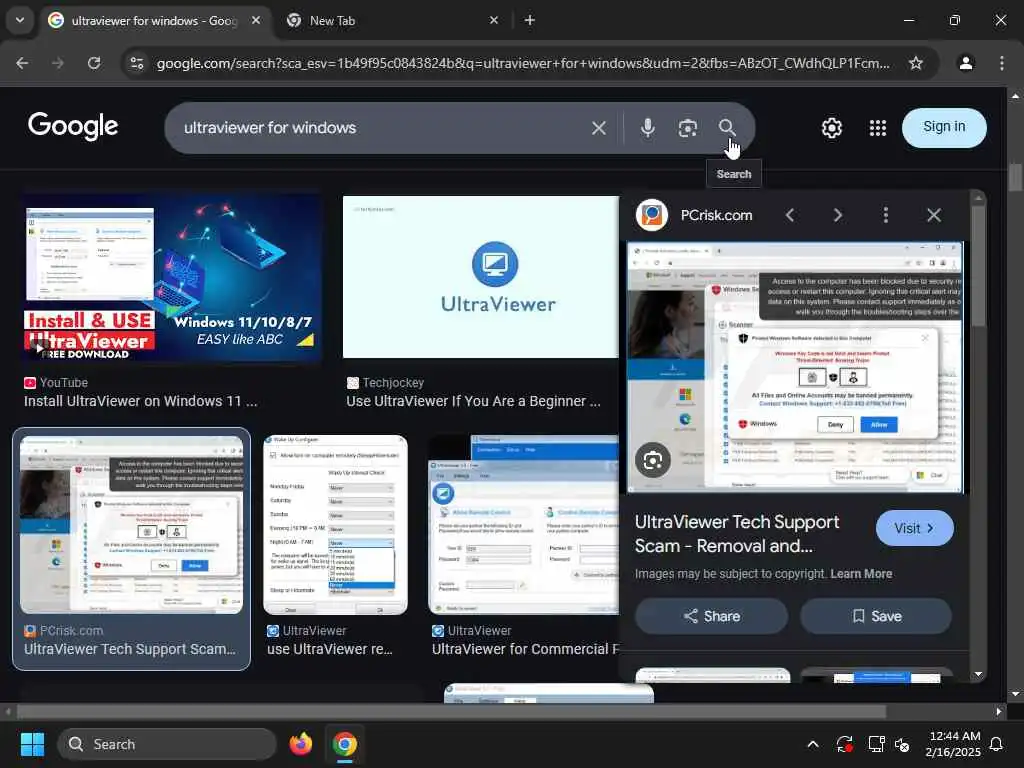Search inside image with Lens overlay icon

(652, 460)
